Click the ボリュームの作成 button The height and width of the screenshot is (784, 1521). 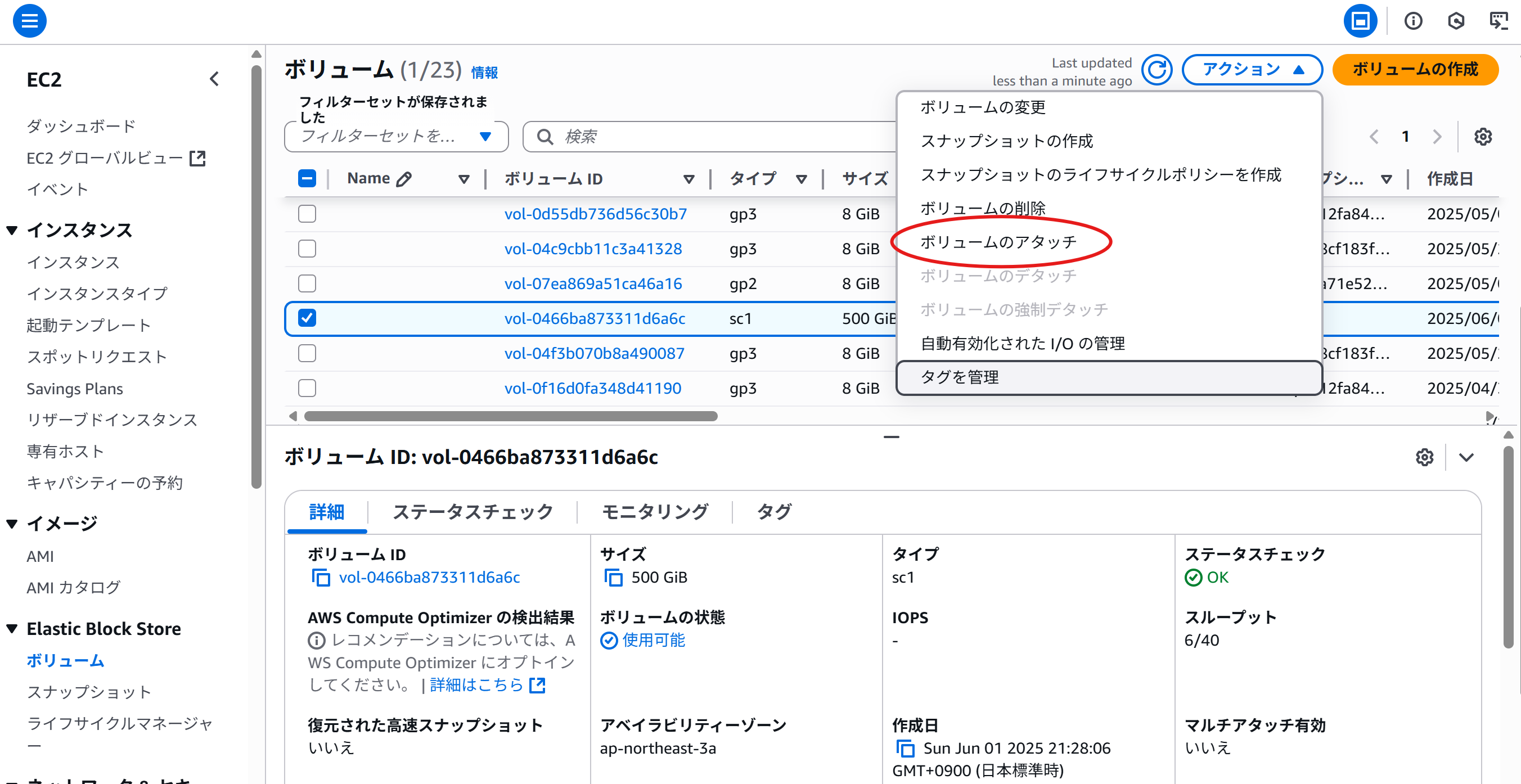(1415, 70)
